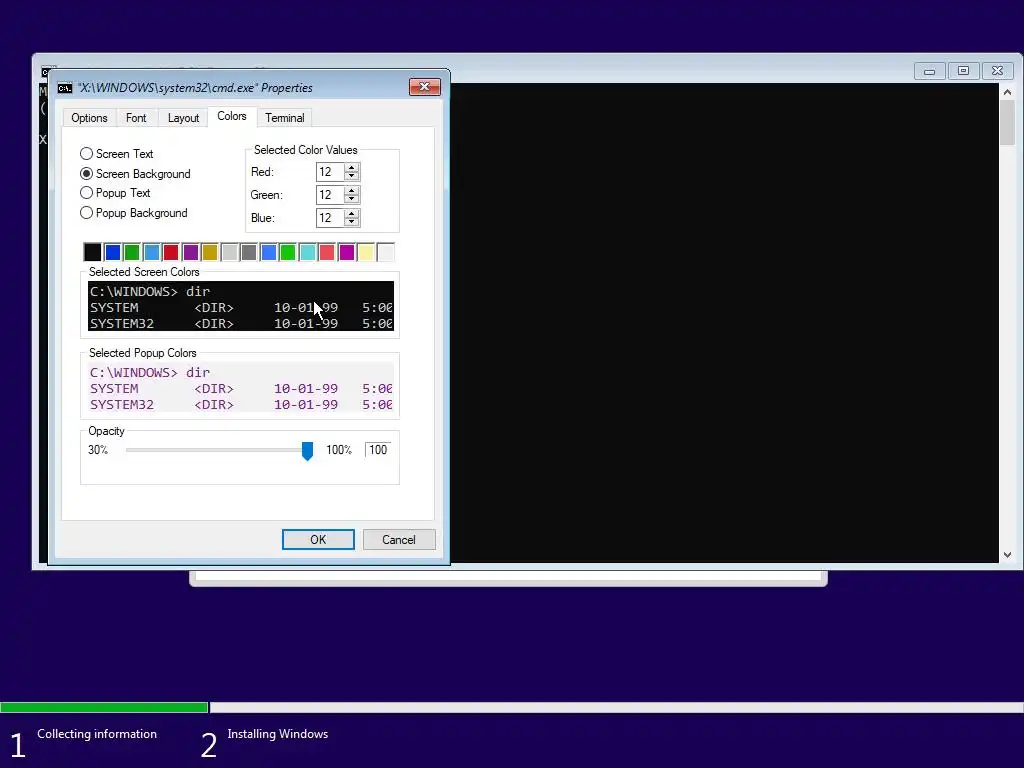Select the light gray color swatch
This screenshot has width=1024, height=768.
pyautogui.click(x=229, y=252)
